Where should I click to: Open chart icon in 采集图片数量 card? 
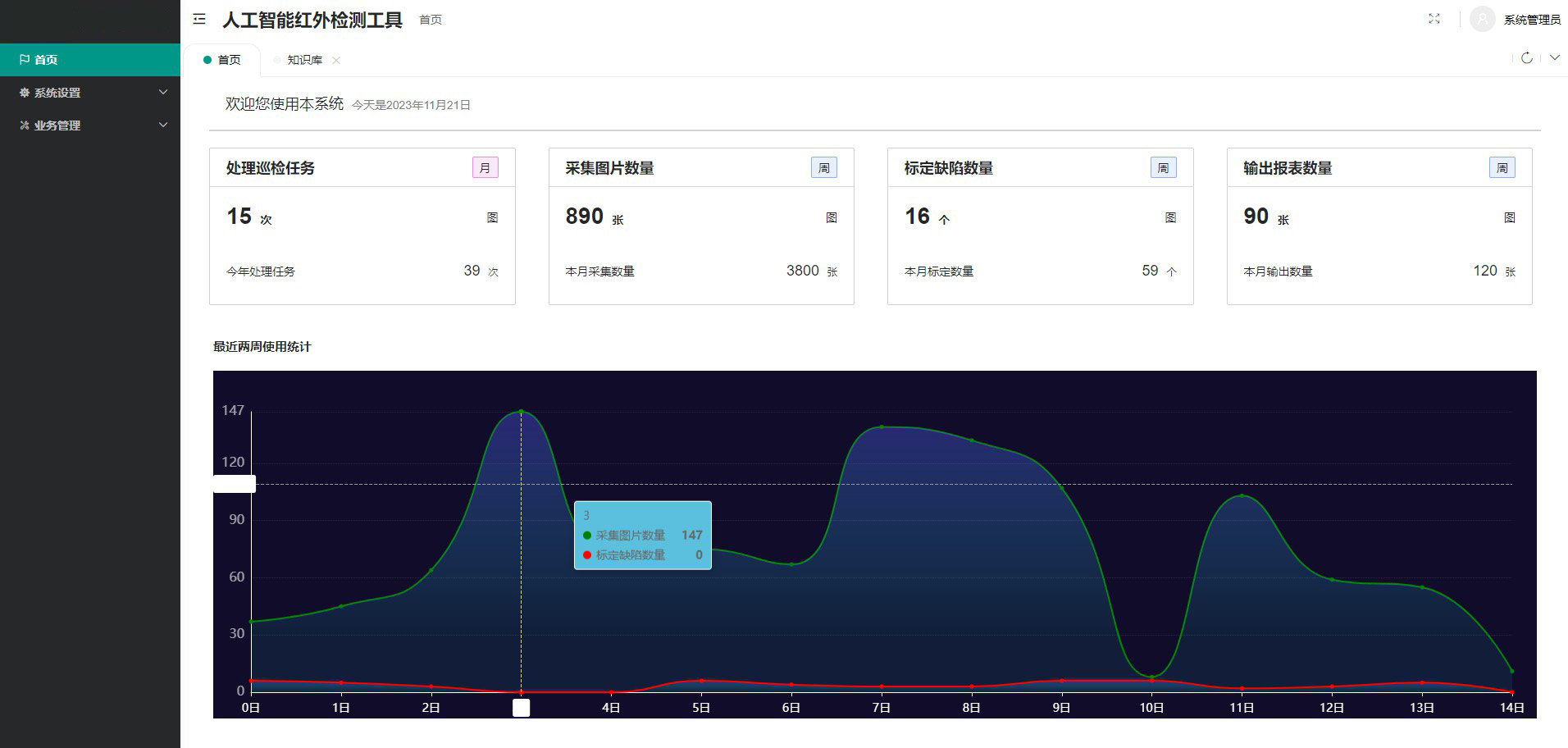click(x=832, y=217)
